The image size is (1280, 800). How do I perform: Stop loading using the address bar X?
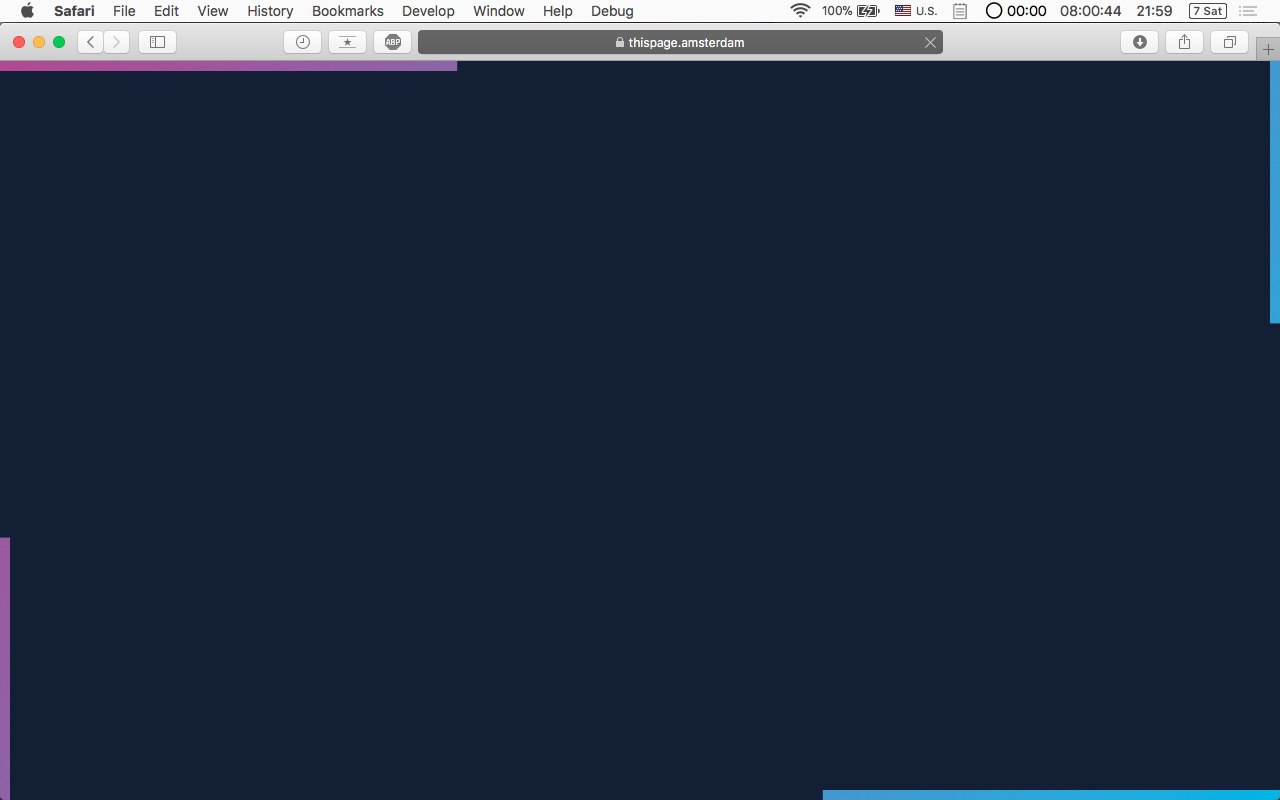[x=930, y=42]
